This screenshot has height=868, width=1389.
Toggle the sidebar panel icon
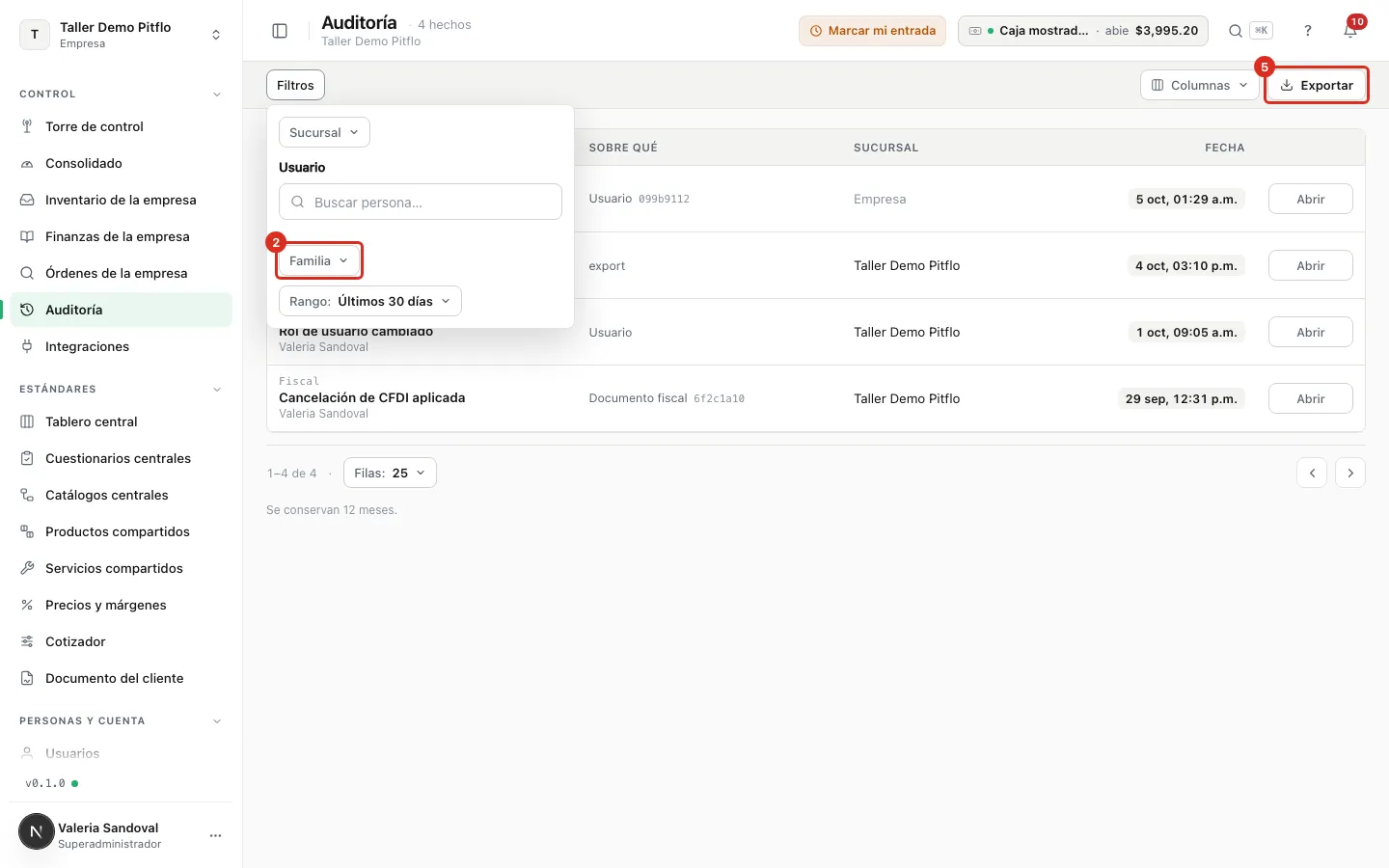(280, 31)
